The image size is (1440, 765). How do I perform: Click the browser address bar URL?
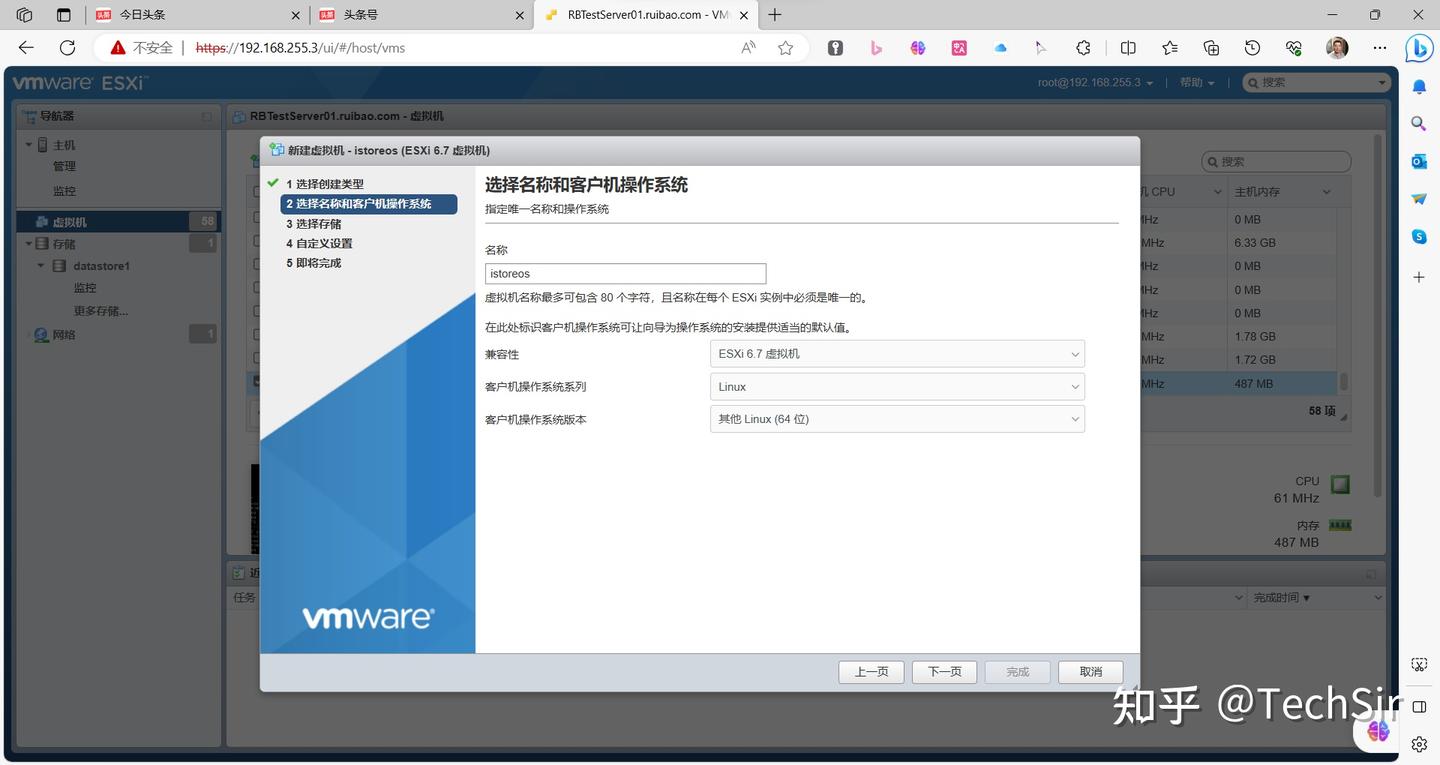[300, 47]
